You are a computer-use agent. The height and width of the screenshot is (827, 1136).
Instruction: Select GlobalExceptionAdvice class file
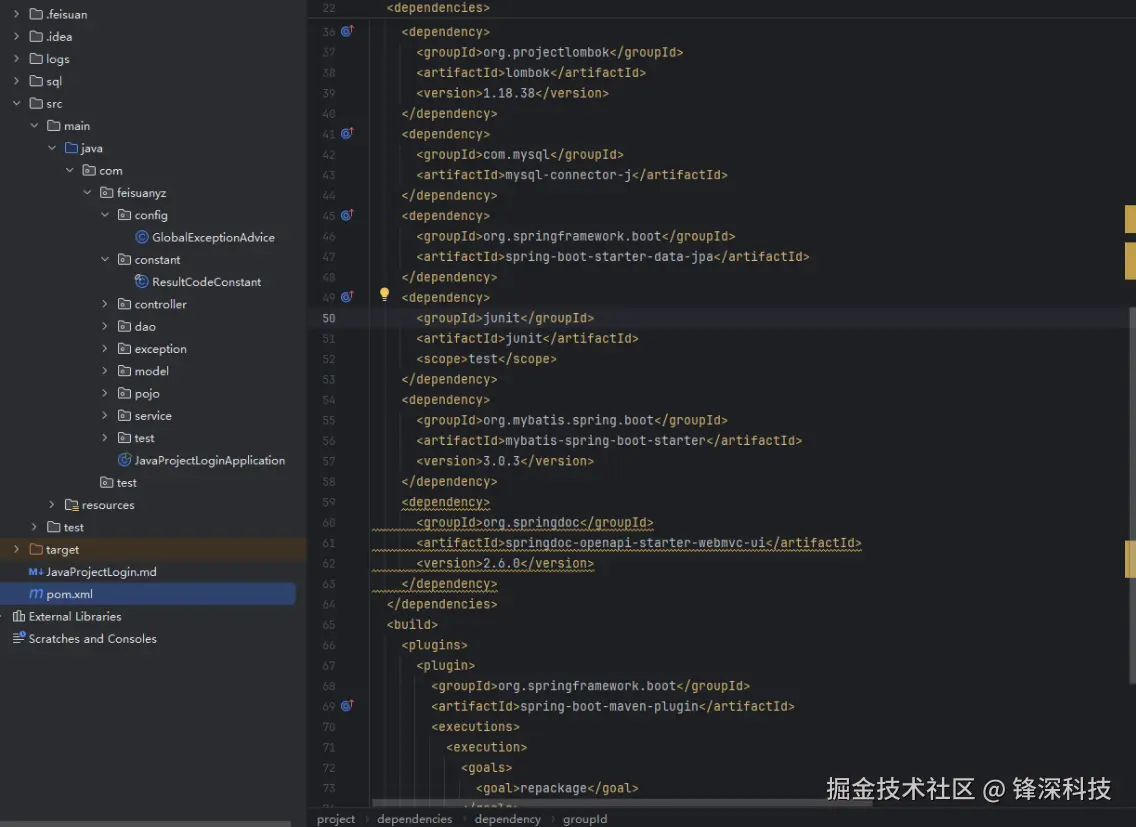pos(213,238)
